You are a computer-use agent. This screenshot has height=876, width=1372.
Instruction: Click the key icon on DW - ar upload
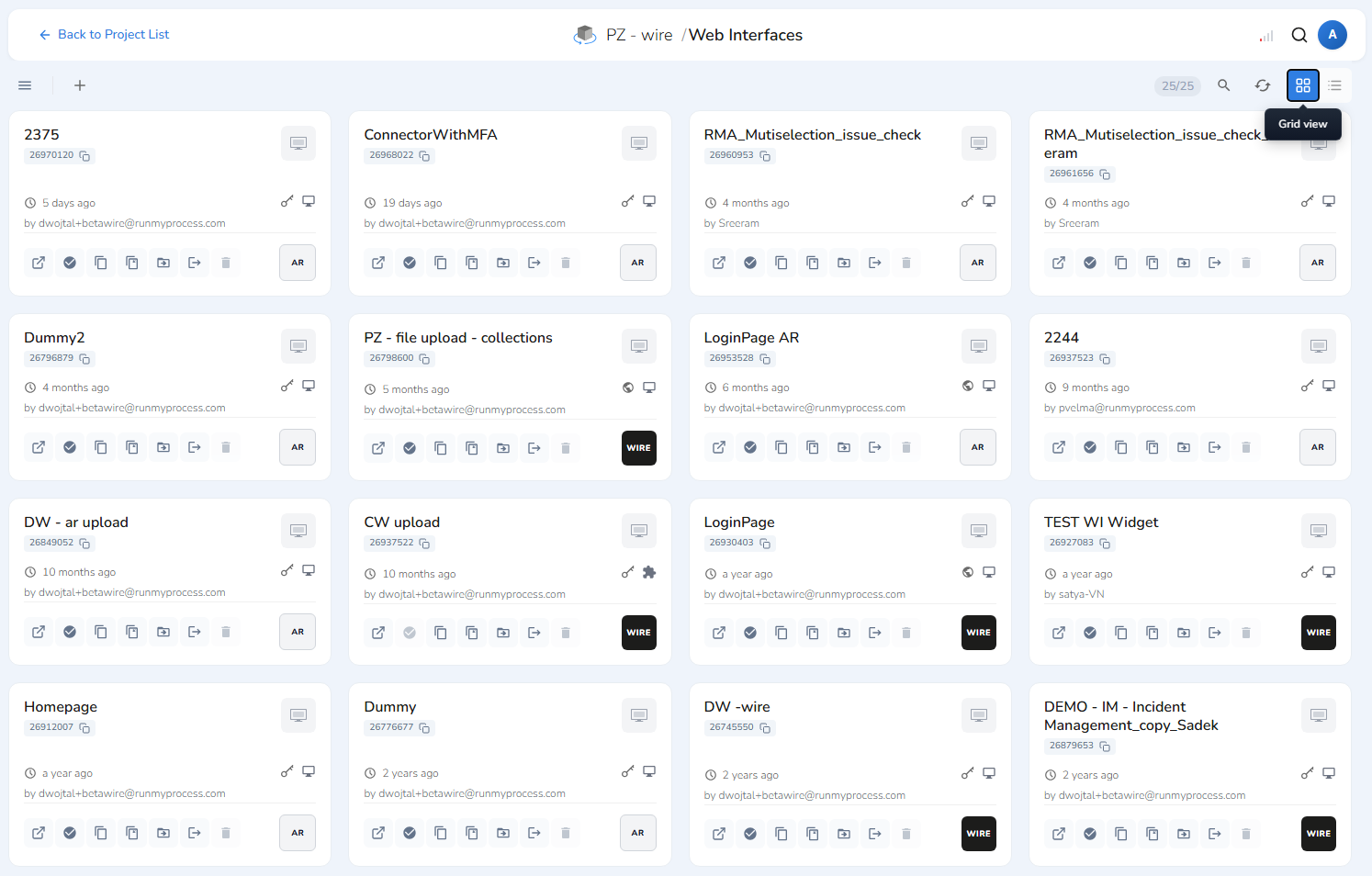tap(287, 570)
